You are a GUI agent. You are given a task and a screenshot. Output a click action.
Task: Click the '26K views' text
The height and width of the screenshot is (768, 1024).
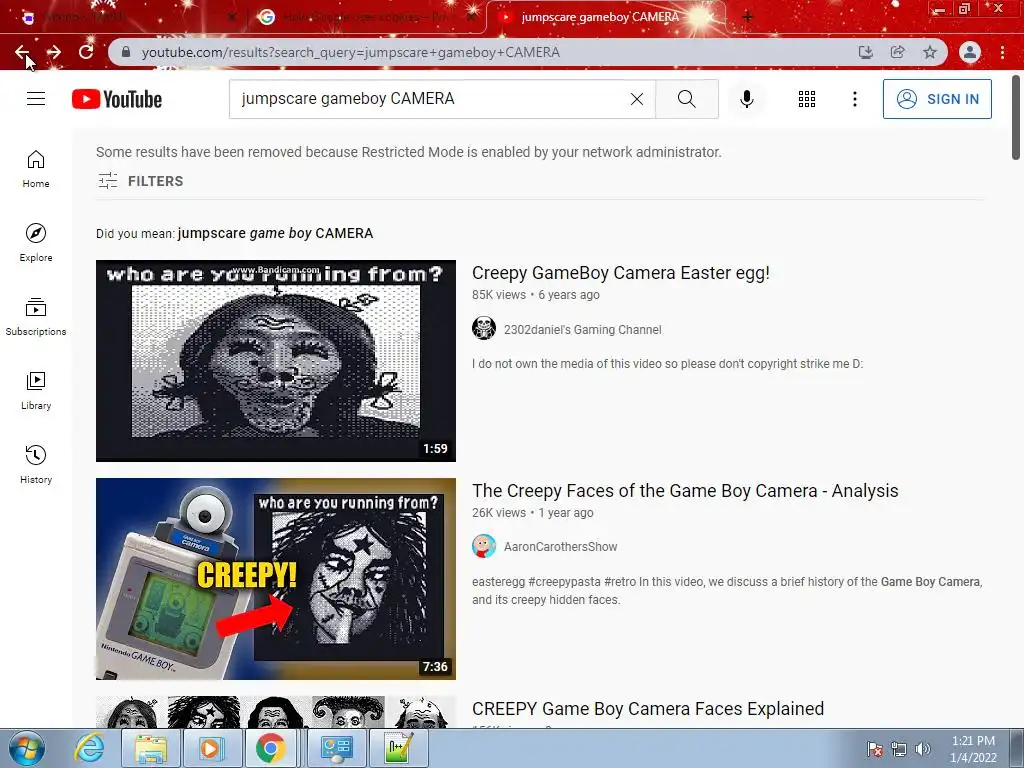coord(499,513)
